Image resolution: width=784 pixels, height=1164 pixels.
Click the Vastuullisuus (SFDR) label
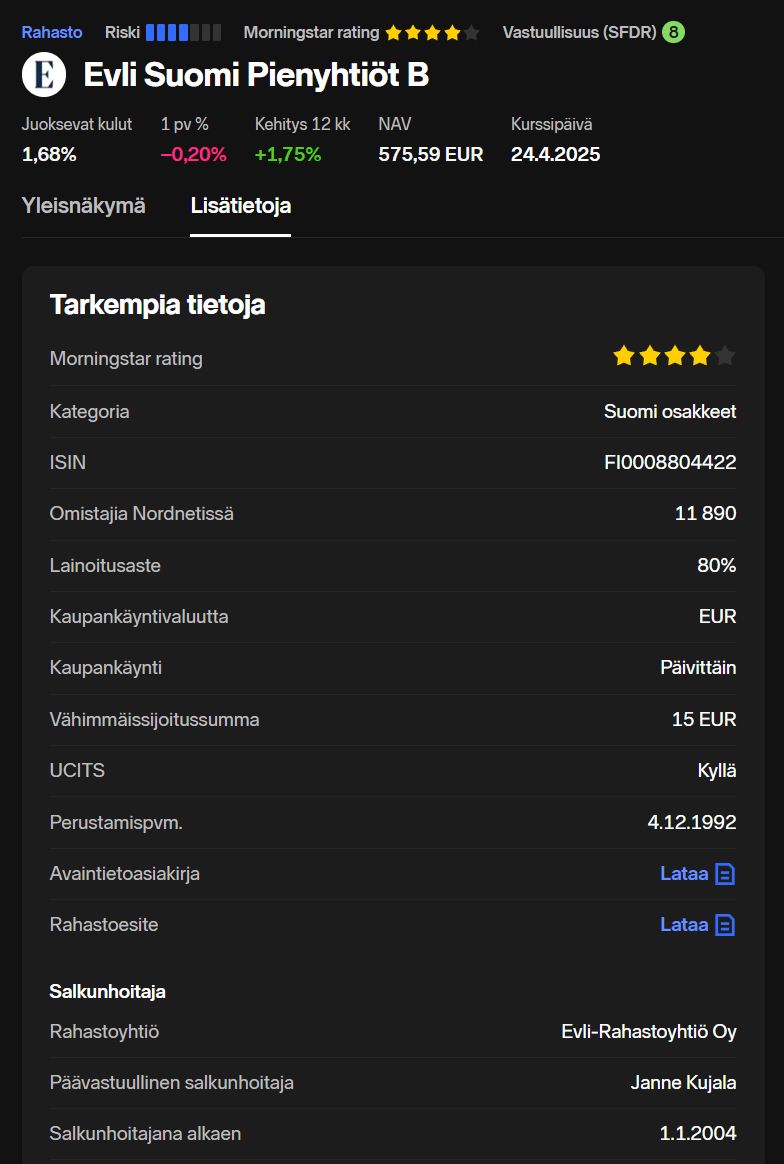(x=579, y=33)
